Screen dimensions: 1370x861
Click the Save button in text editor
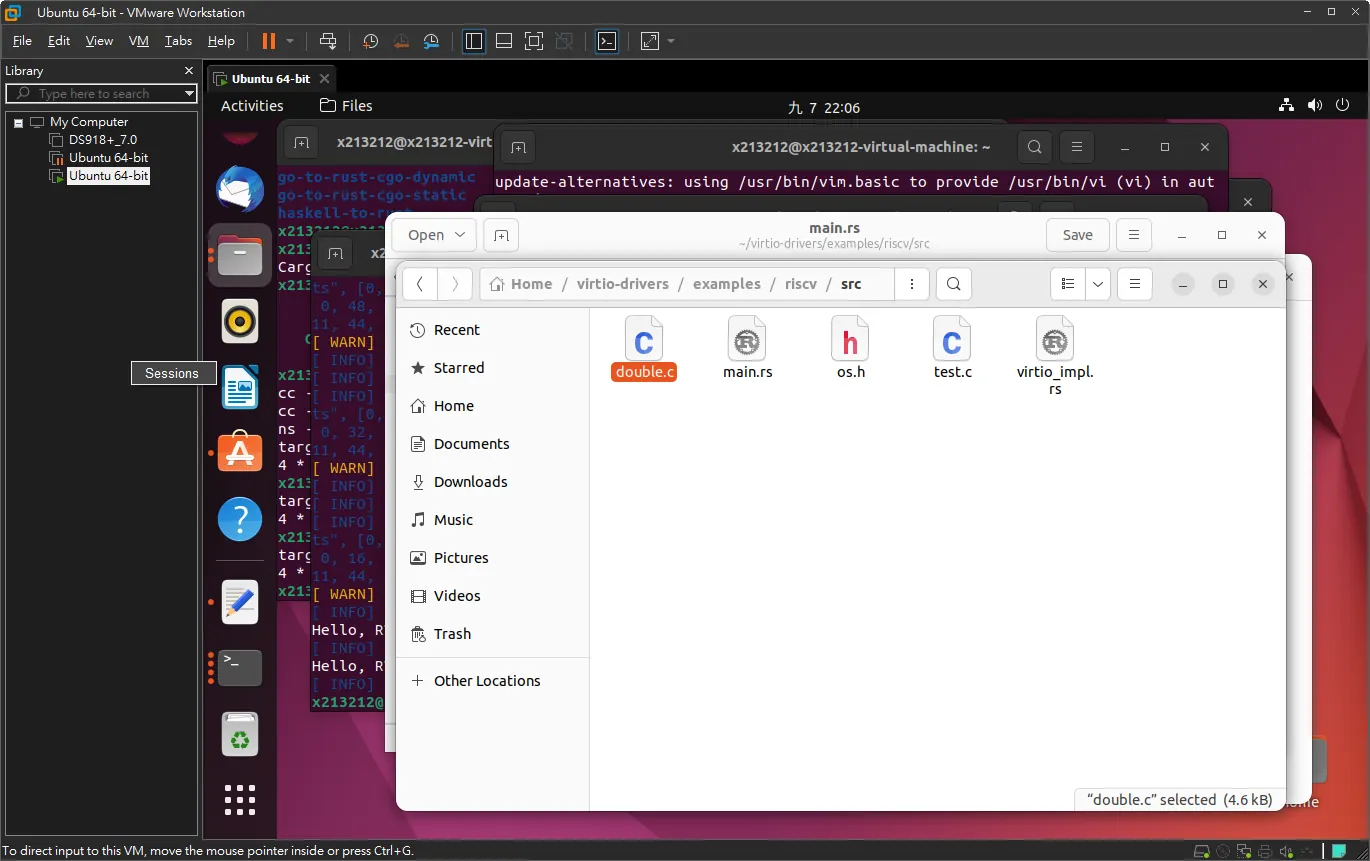pyautogui.click(x=1077, y=235)
